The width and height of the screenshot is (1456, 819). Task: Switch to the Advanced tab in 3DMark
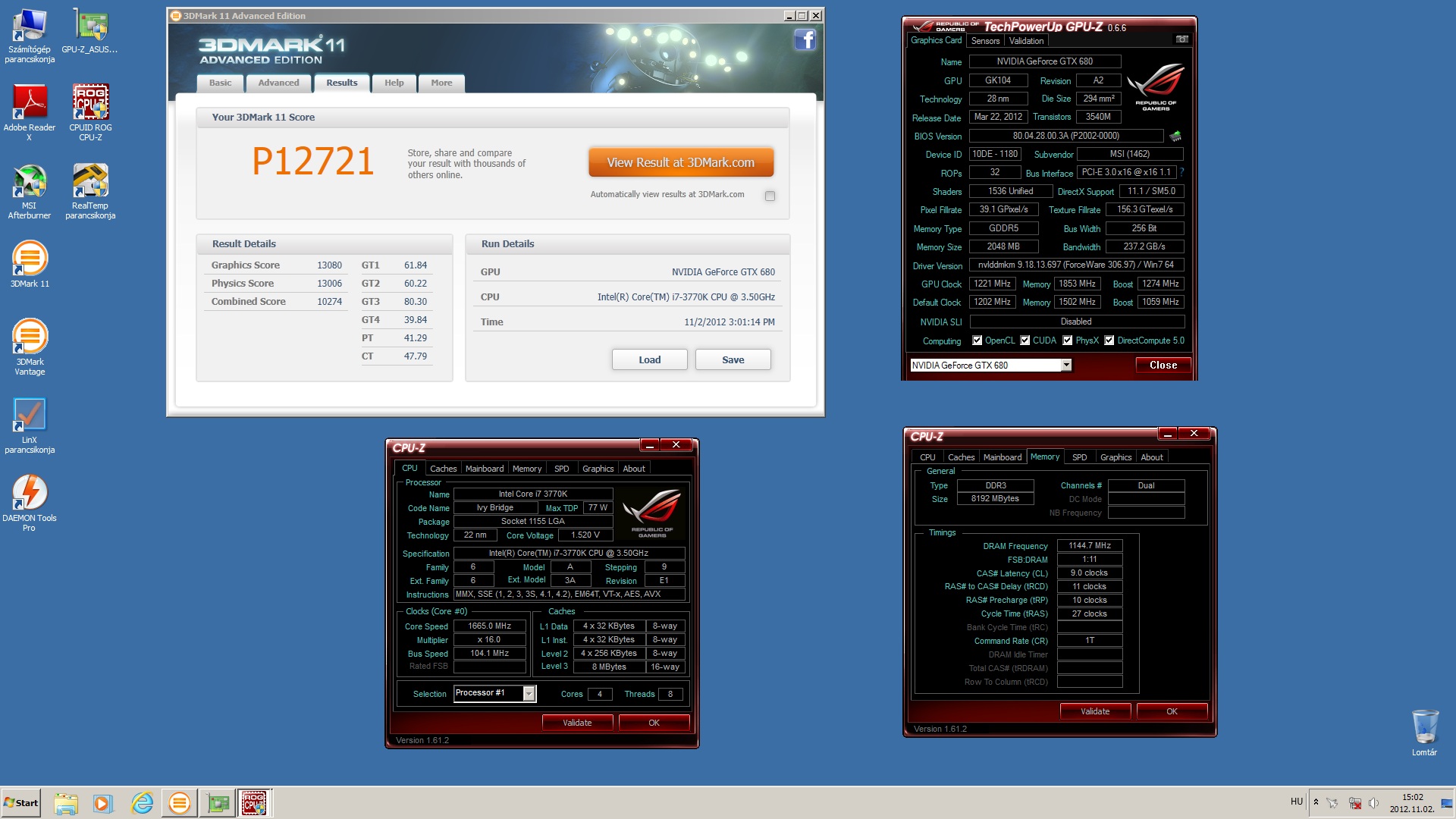278,83
